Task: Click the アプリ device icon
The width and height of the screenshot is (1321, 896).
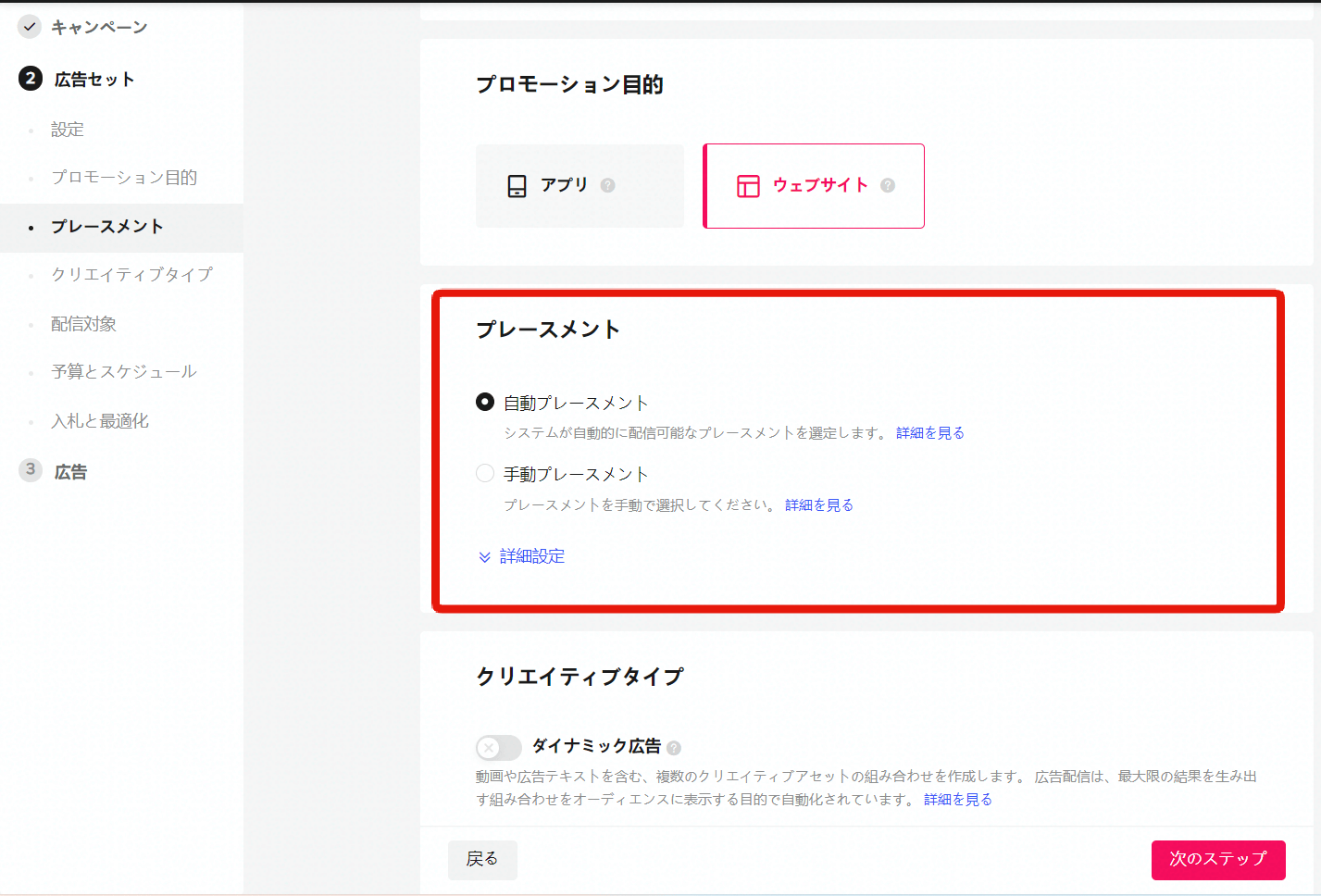Action: coord(517,186)
